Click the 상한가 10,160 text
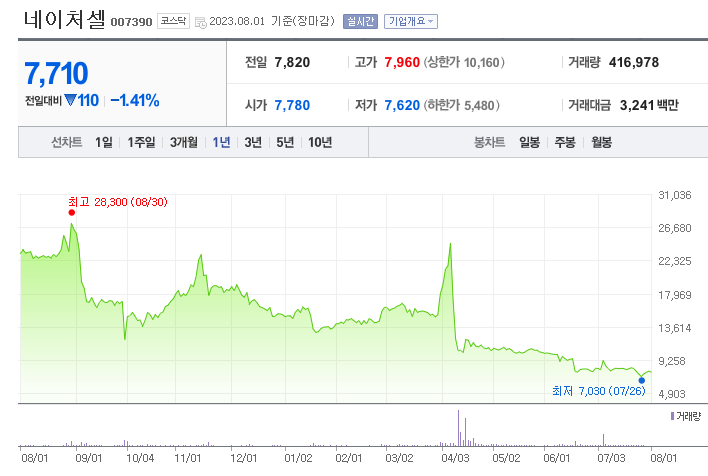Screen dimensions: 708x476 (464, 62)
